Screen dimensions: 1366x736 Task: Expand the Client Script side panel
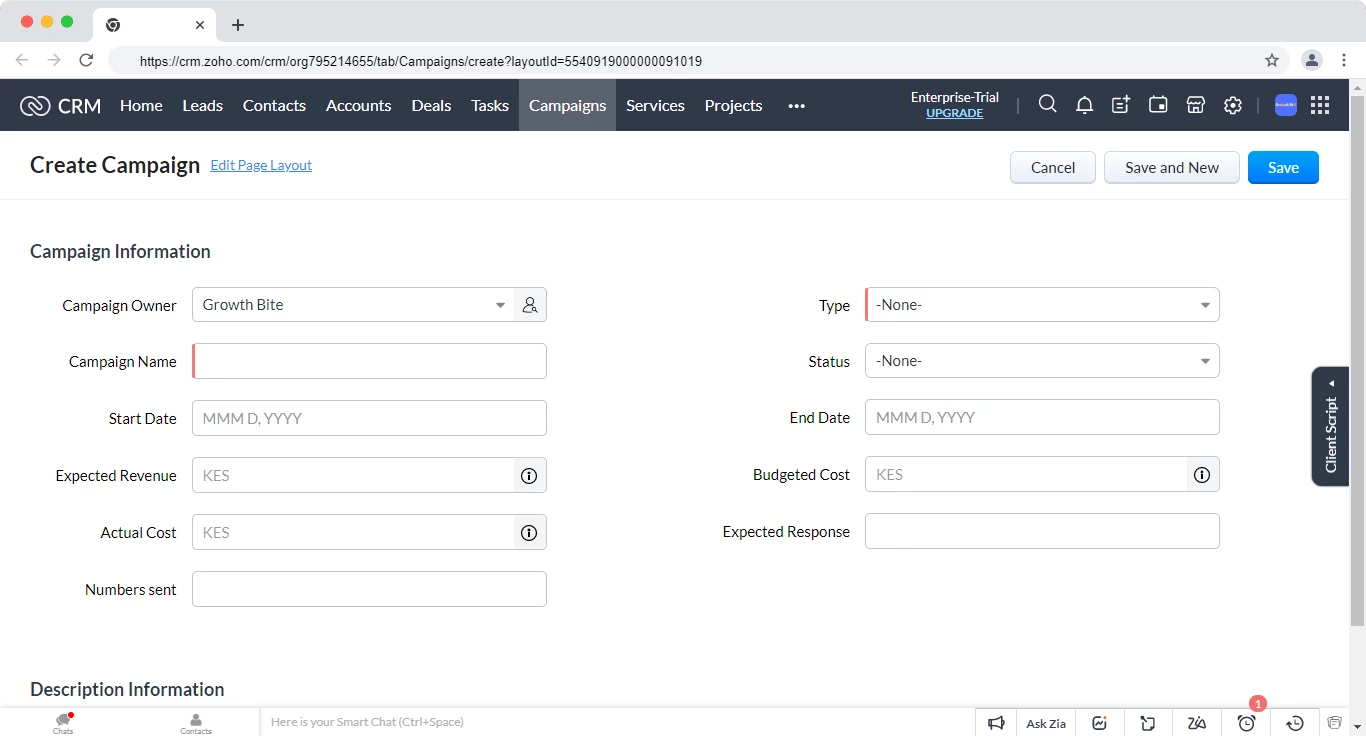tap(1331, 427)
